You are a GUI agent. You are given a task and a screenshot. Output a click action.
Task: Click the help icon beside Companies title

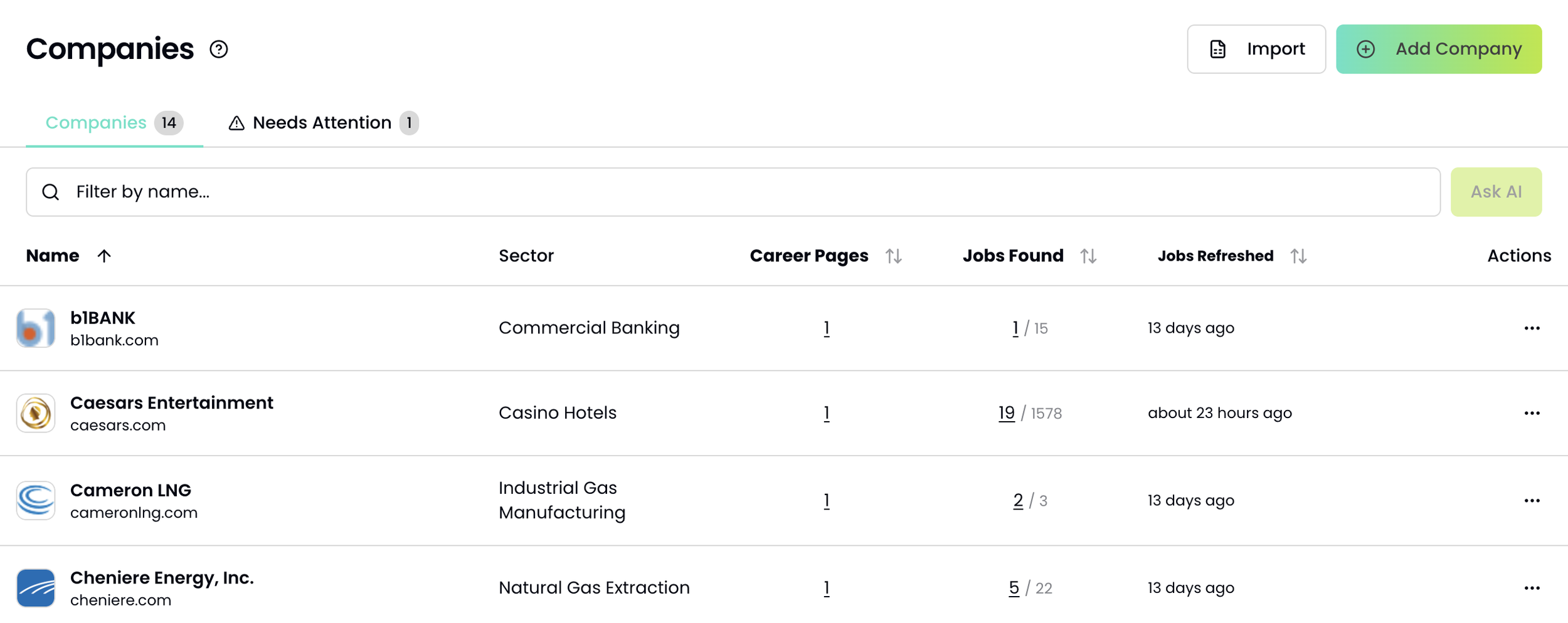[218, 49]
